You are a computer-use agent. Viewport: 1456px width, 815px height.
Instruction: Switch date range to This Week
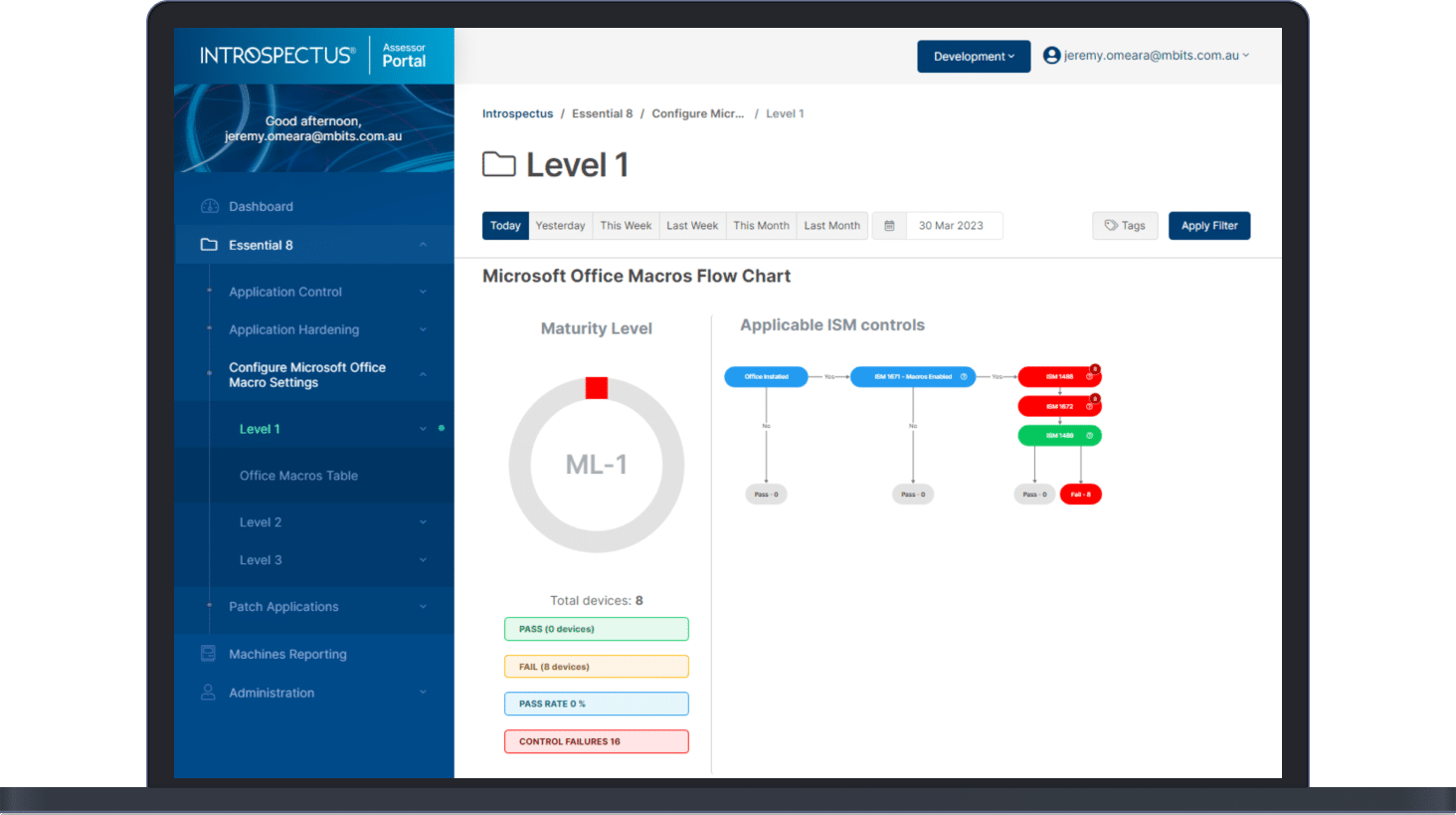626,226
